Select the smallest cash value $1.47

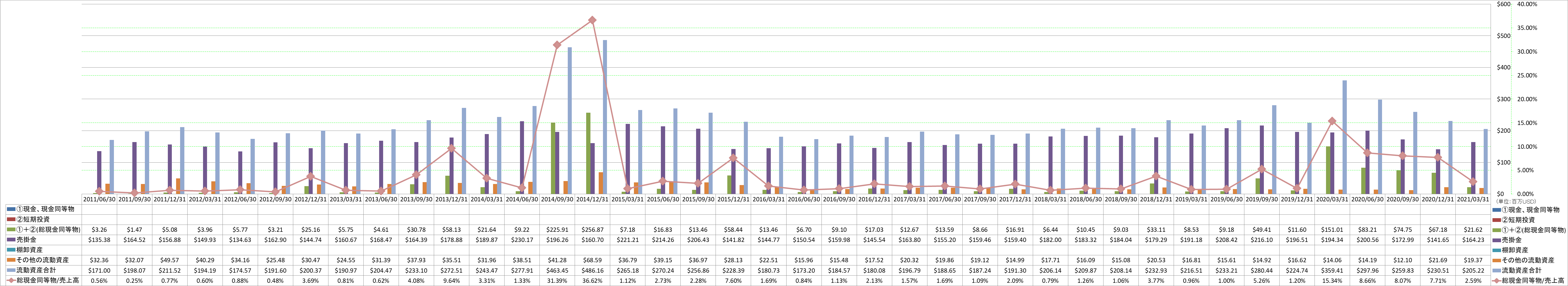click(134, 230)
